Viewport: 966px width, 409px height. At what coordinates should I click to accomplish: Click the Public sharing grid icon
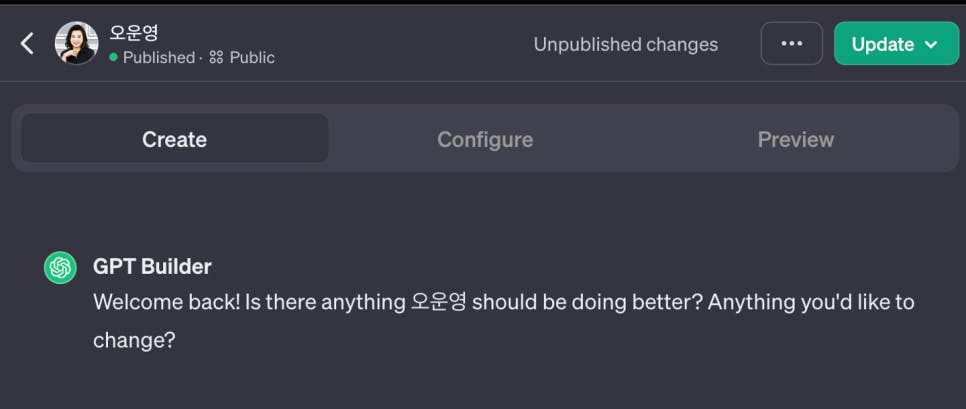pos(216,57)
